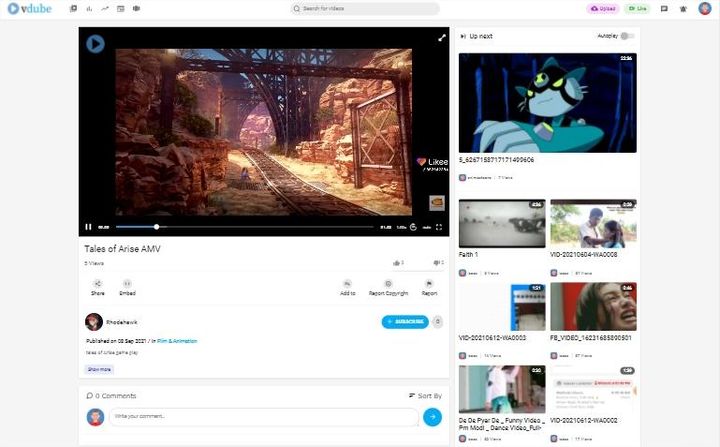
Task: Open the Sort By comments dropdown
Action: tap(425, 396)
